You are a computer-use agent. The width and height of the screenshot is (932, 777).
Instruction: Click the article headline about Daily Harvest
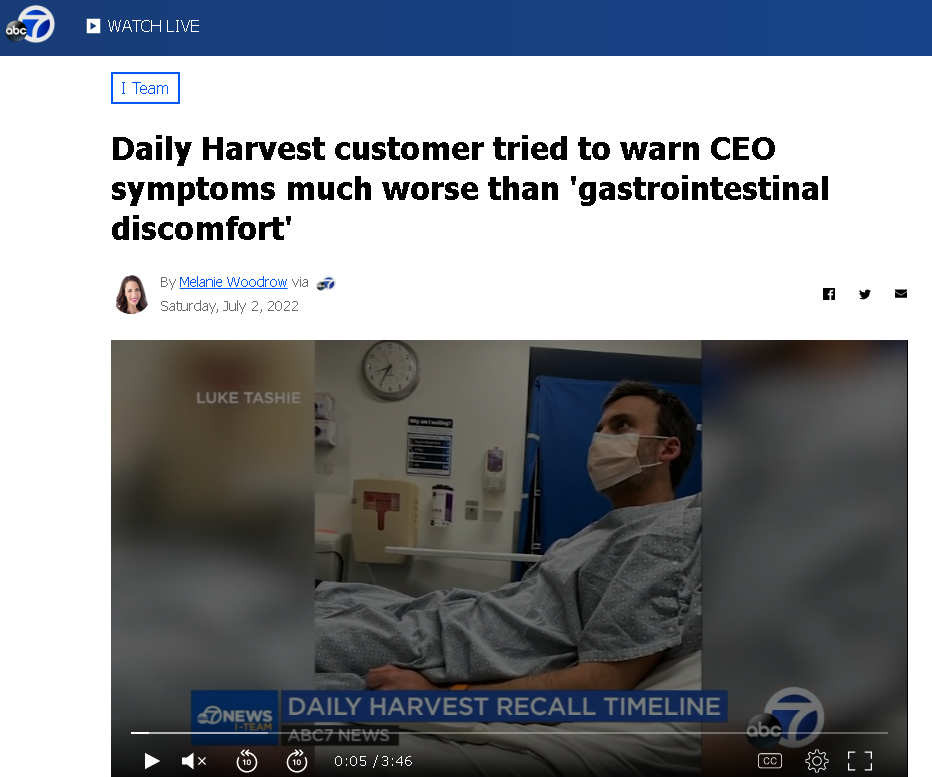(470, 188)
